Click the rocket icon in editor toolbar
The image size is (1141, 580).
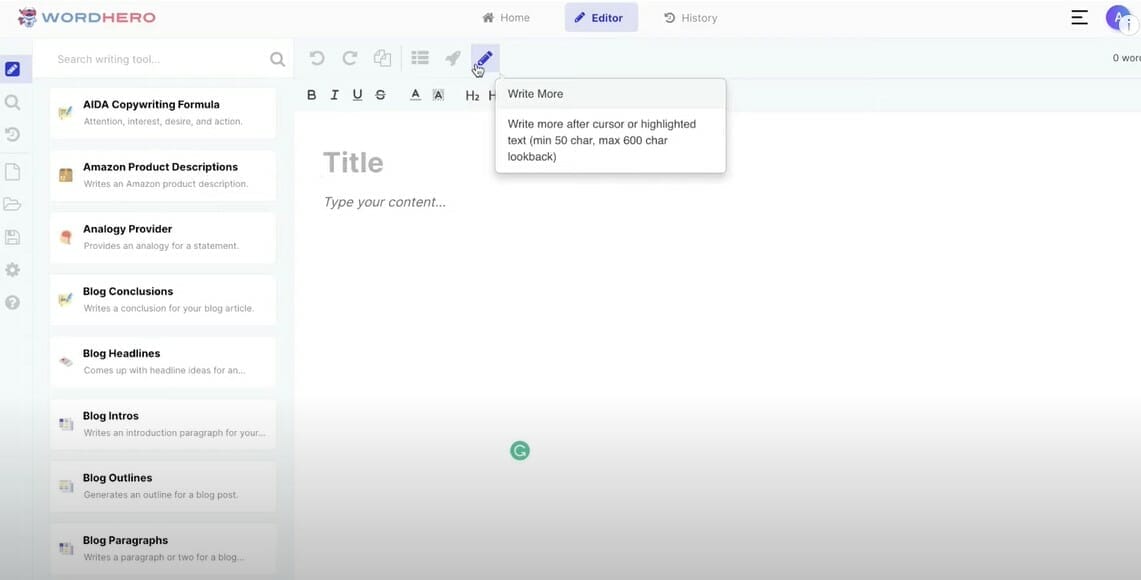point(453,59)
